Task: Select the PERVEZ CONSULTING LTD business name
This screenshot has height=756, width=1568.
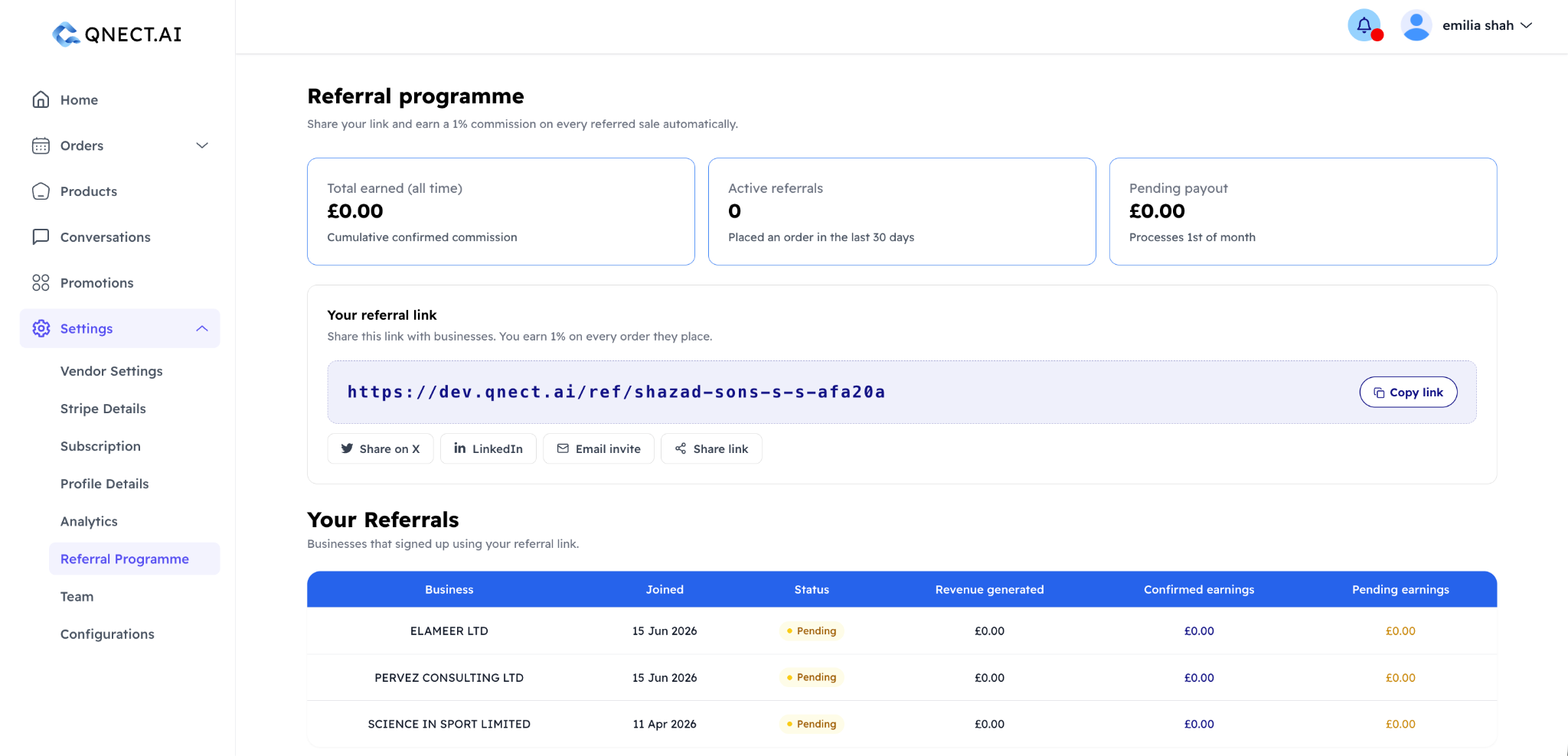Action: pyautogui.click(x=449, y=678)
